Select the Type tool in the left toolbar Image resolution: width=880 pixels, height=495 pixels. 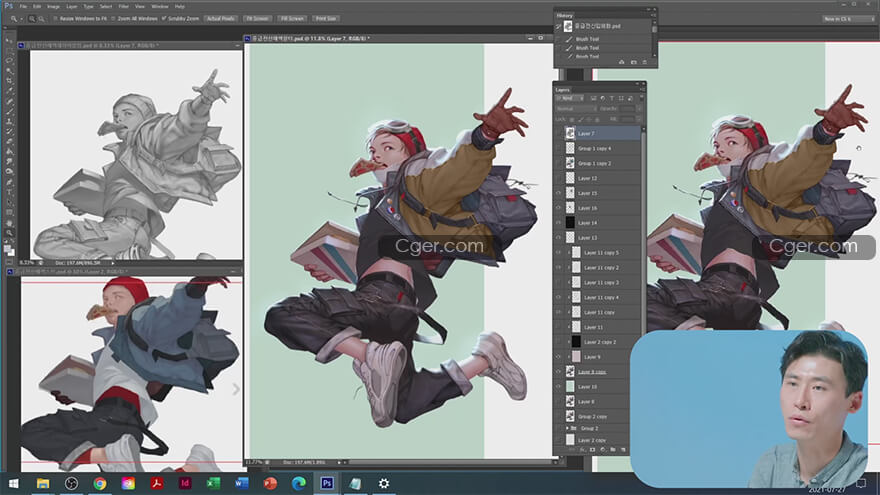[x=9, y=192]
